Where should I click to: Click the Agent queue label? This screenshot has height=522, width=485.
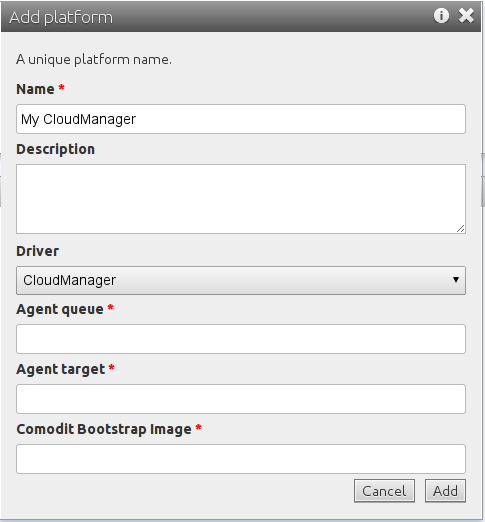pyautogui.click(x=60, y=310)
